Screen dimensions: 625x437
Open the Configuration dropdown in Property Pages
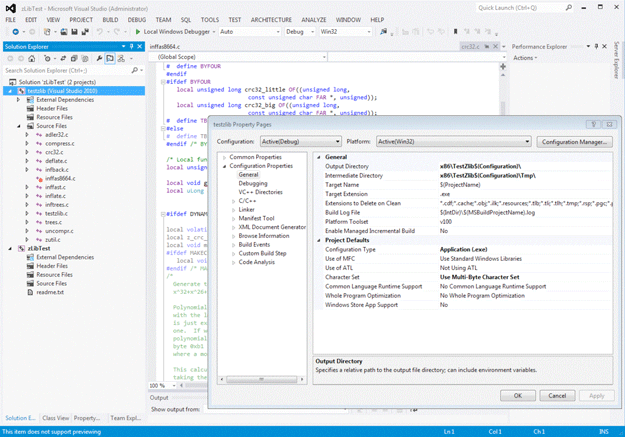click(300, 142)
